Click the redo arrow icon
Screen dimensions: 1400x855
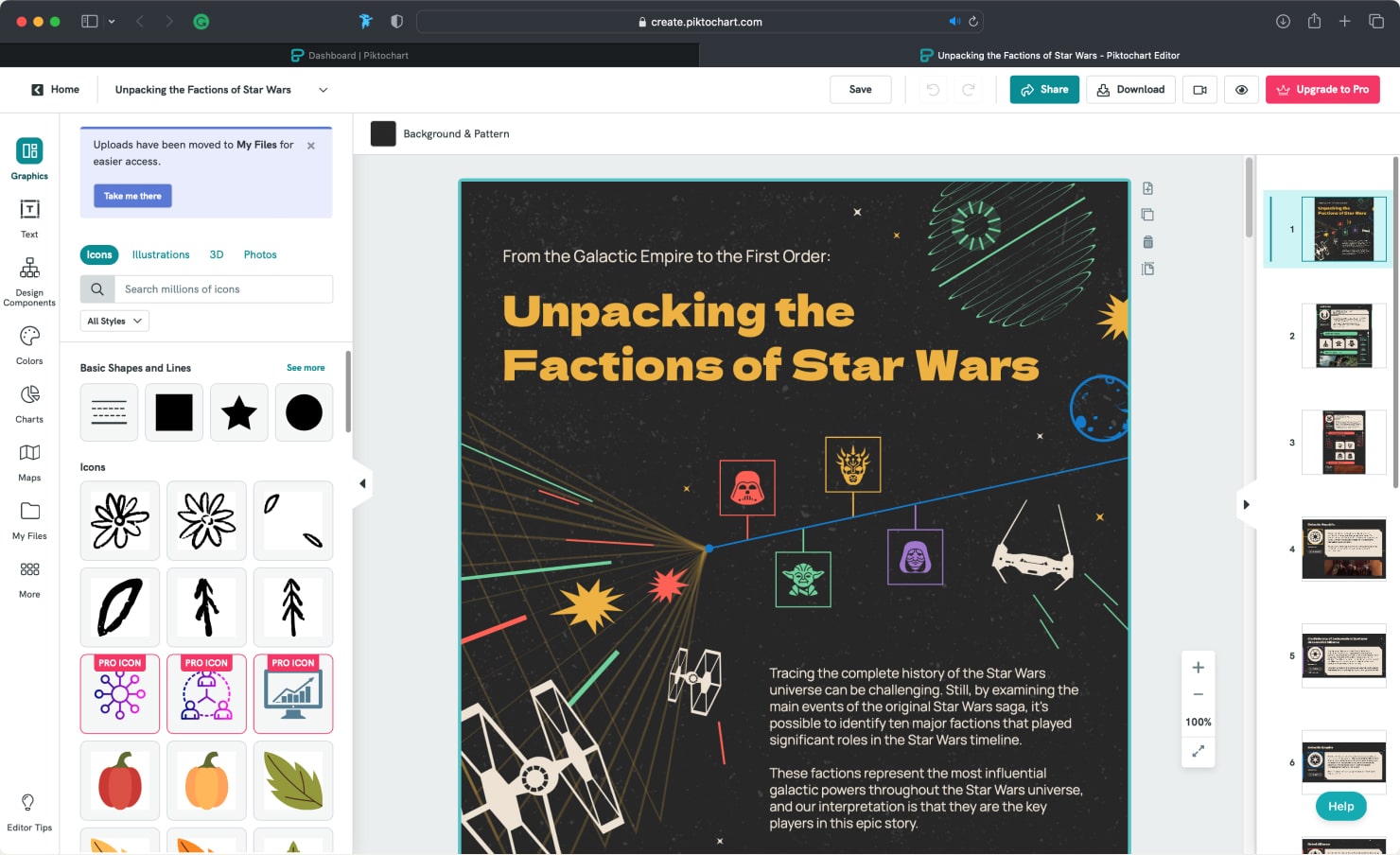pos(969,90)
